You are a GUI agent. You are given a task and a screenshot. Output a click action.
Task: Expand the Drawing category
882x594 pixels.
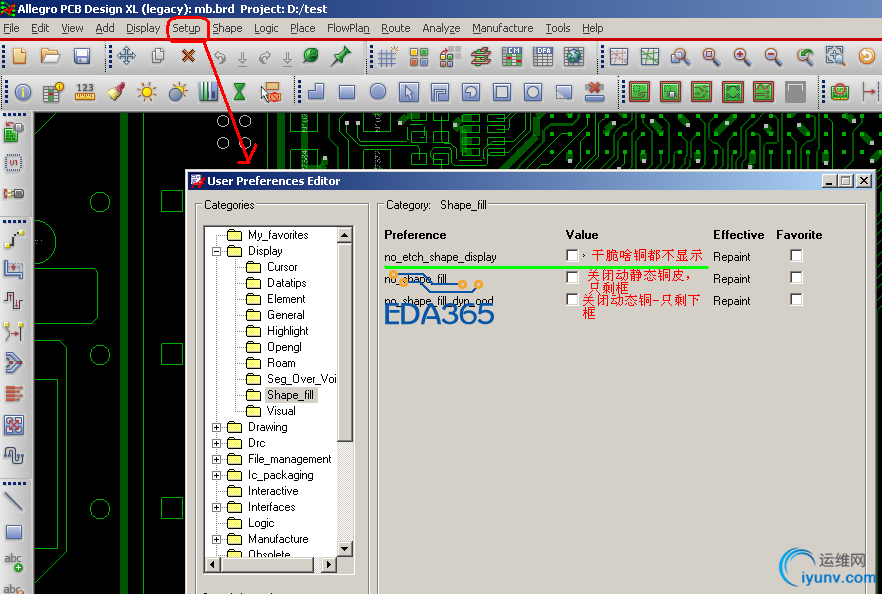click(x=217, y=428)
